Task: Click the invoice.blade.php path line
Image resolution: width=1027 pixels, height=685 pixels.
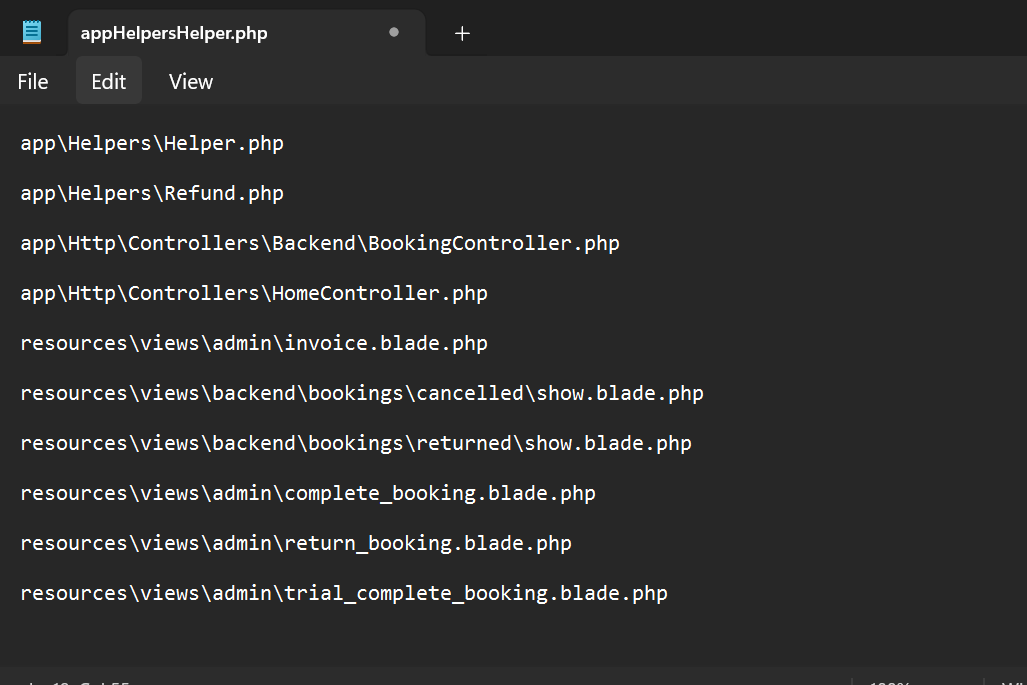Action: click(254, 343)
